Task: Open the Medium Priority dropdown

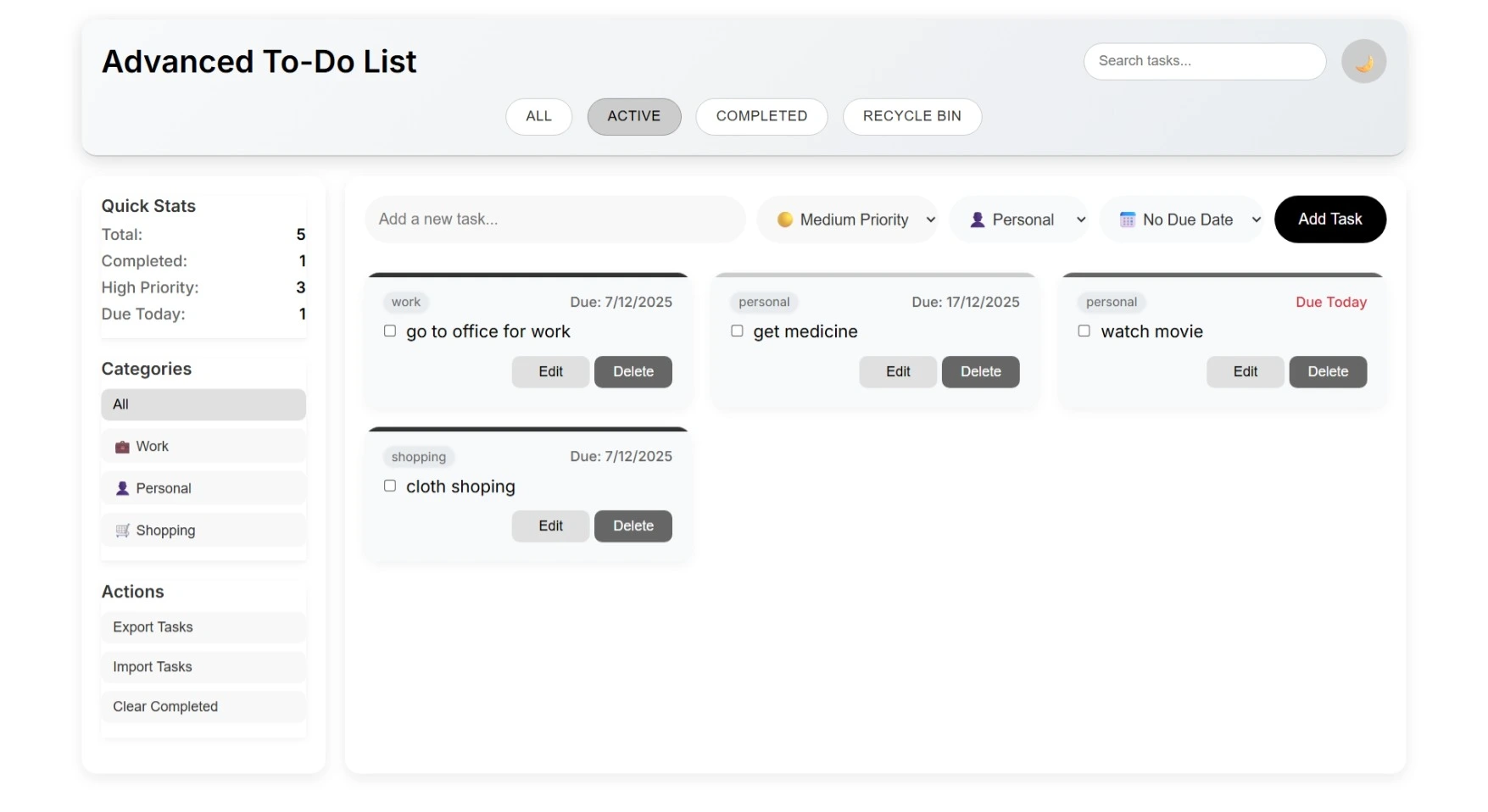Action: (848, 219)
